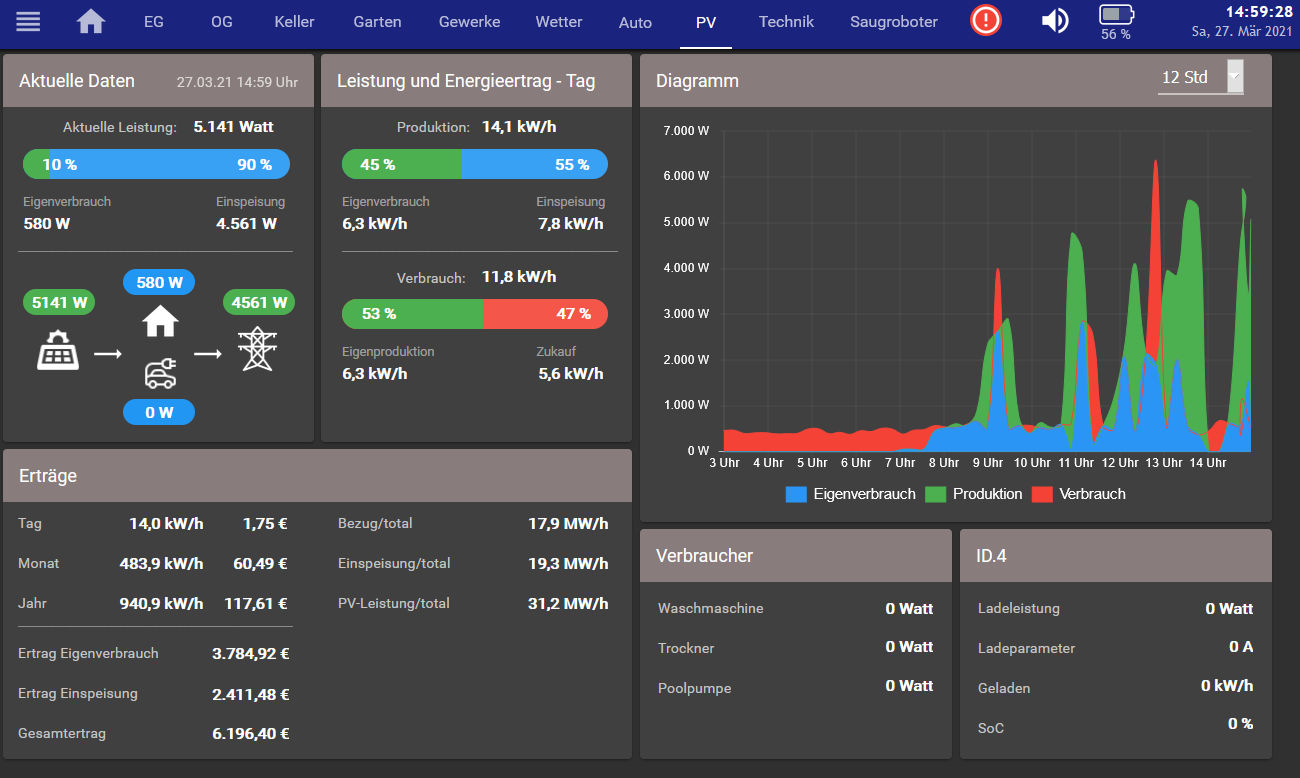Open the Gewerke tab
The height and width of the screenshot is (778, 1300).
point(470,21)
